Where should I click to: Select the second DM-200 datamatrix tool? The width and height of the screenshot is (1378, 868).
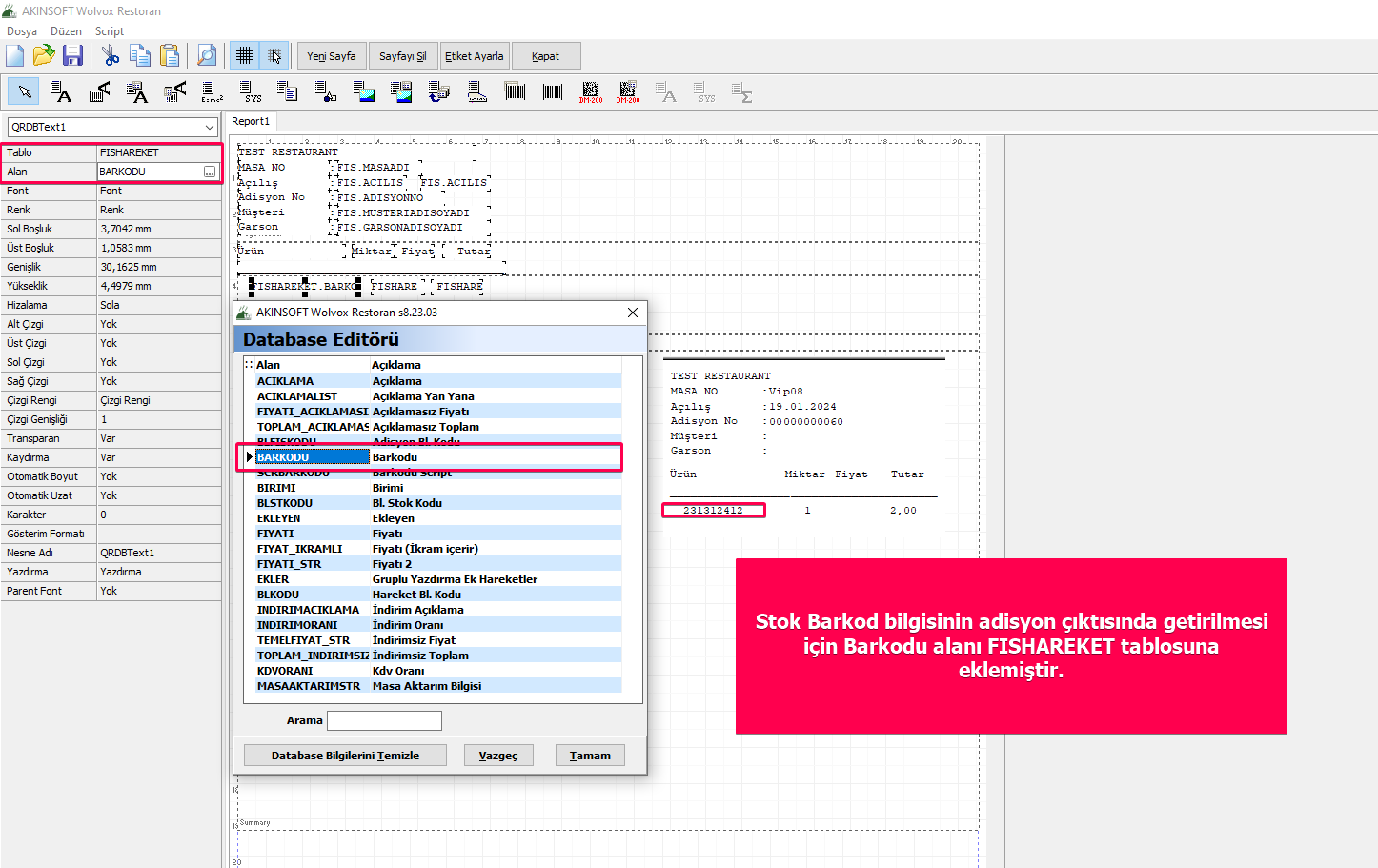click(627, 92)
